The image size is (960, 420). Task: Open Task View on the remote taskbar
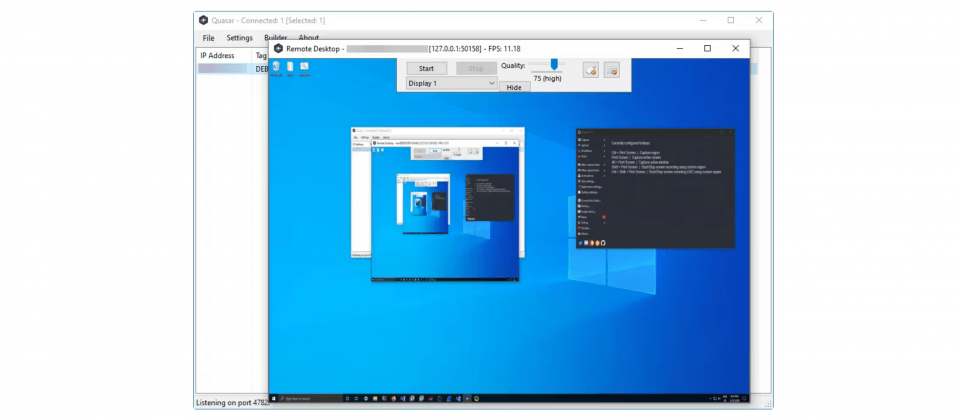click(x=356, y=399)
